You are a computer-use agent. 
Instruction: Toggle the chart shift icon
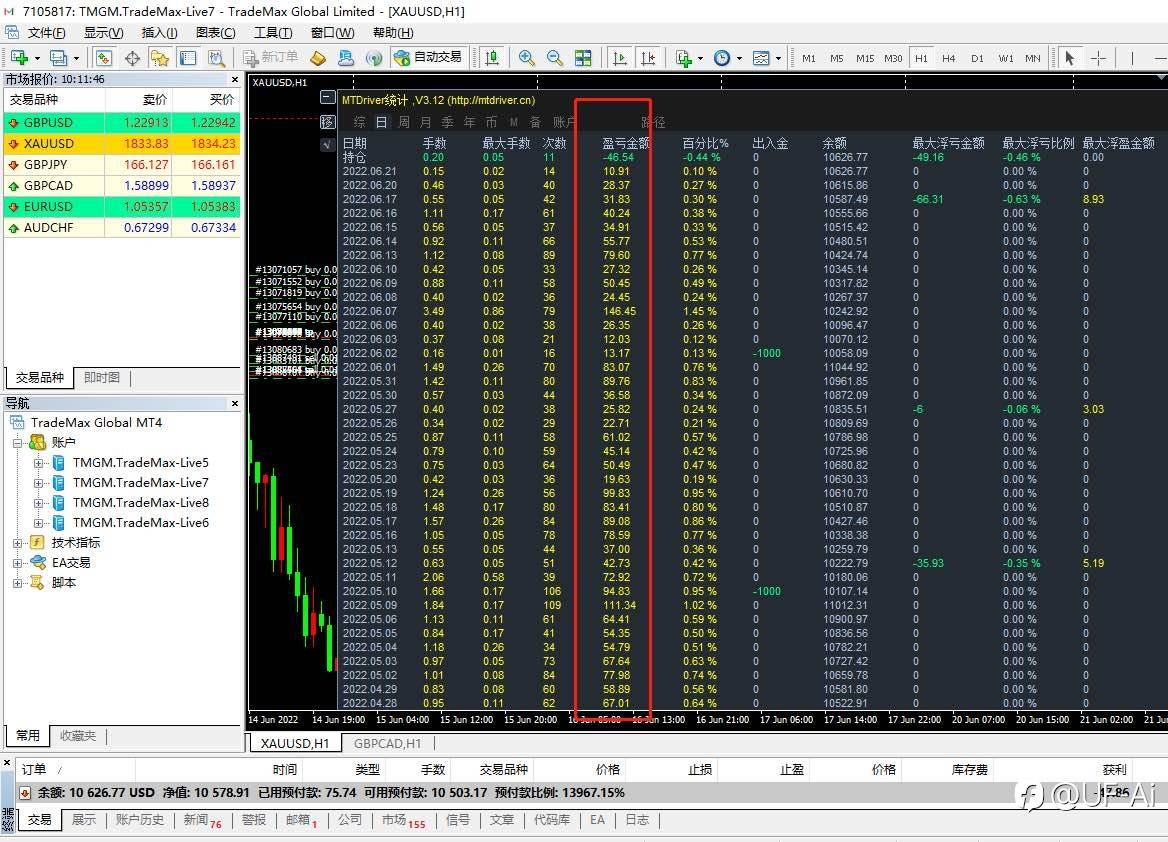click(x=648, y=57)
